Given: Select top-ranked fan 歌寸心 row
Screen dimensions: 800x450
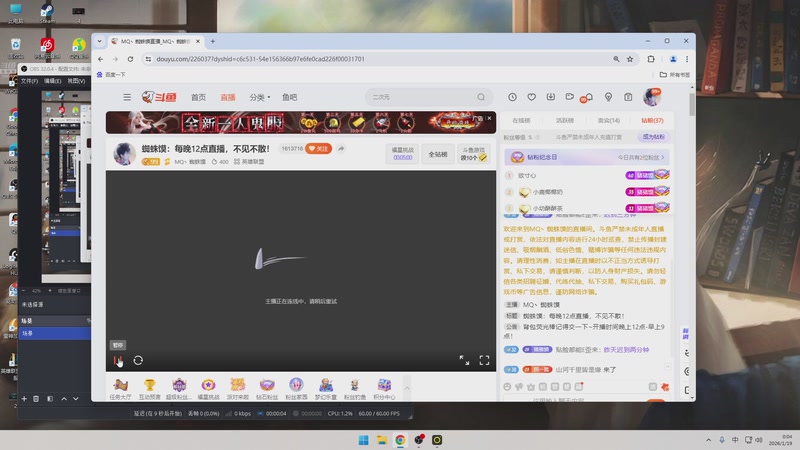Looking at the screenshot, I should [587, 175].
